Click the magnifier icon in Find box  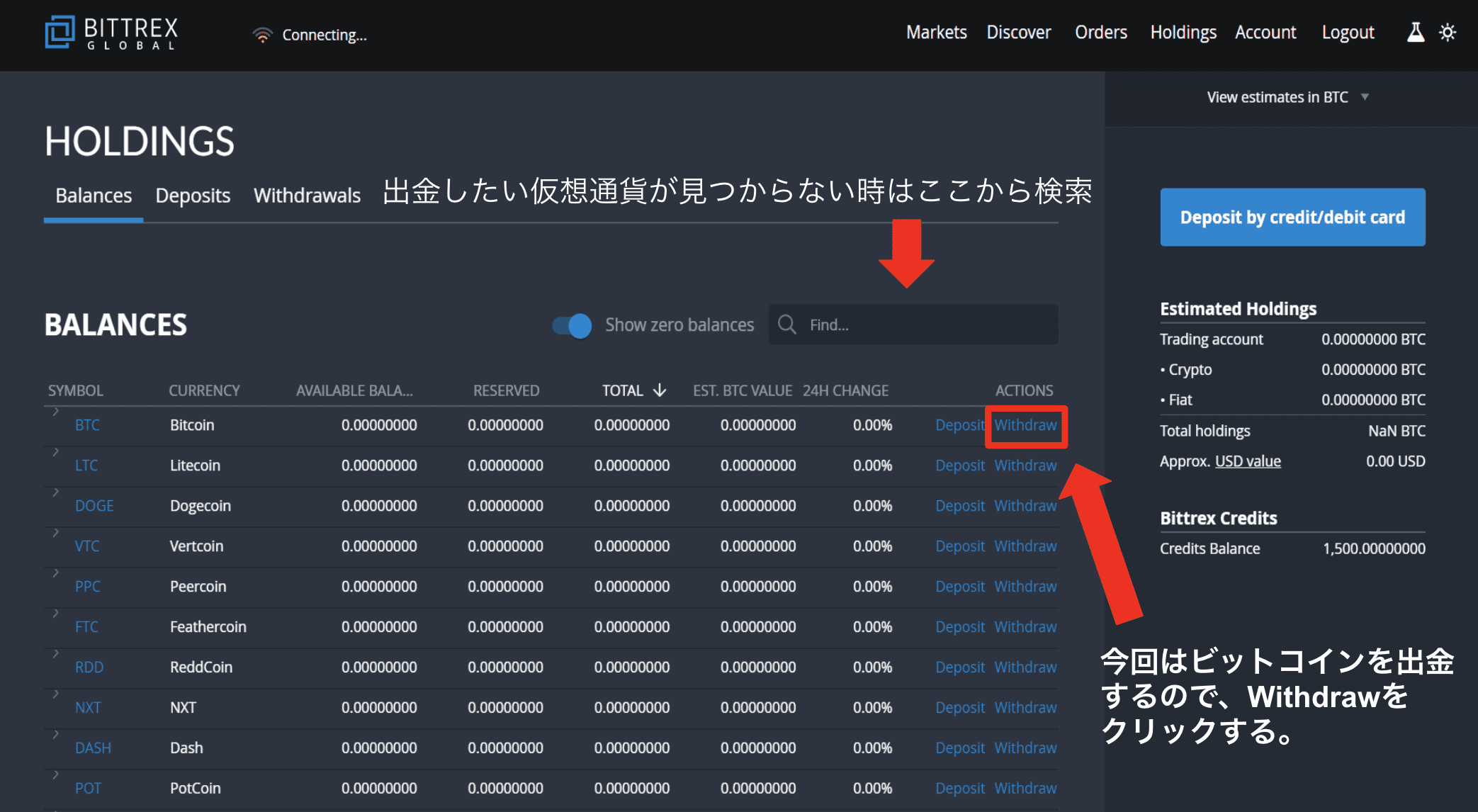(787, 325)
